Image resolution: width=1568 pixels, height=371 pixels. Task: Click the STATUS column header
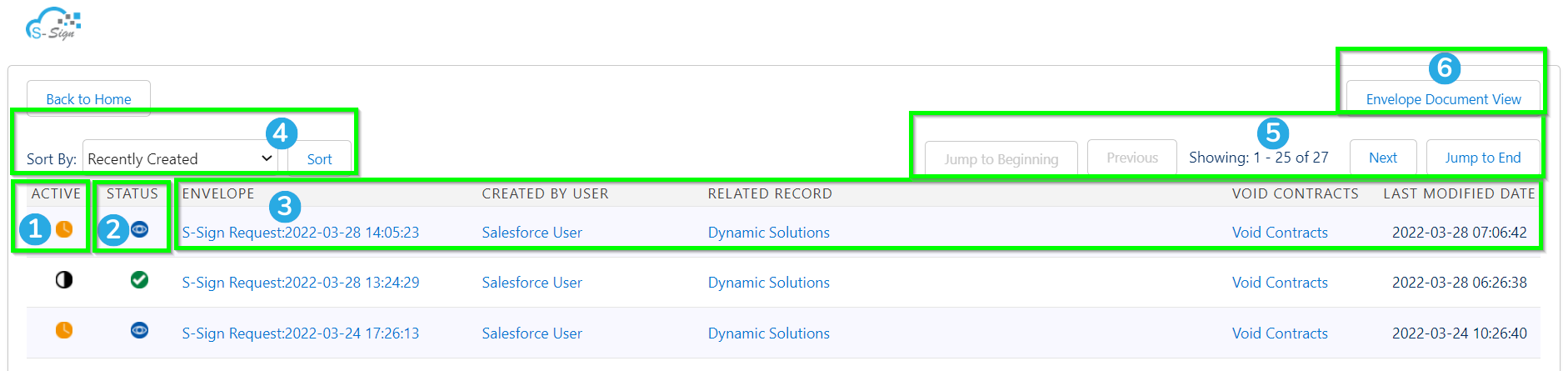pyautogui.click(x=132, y=193)
